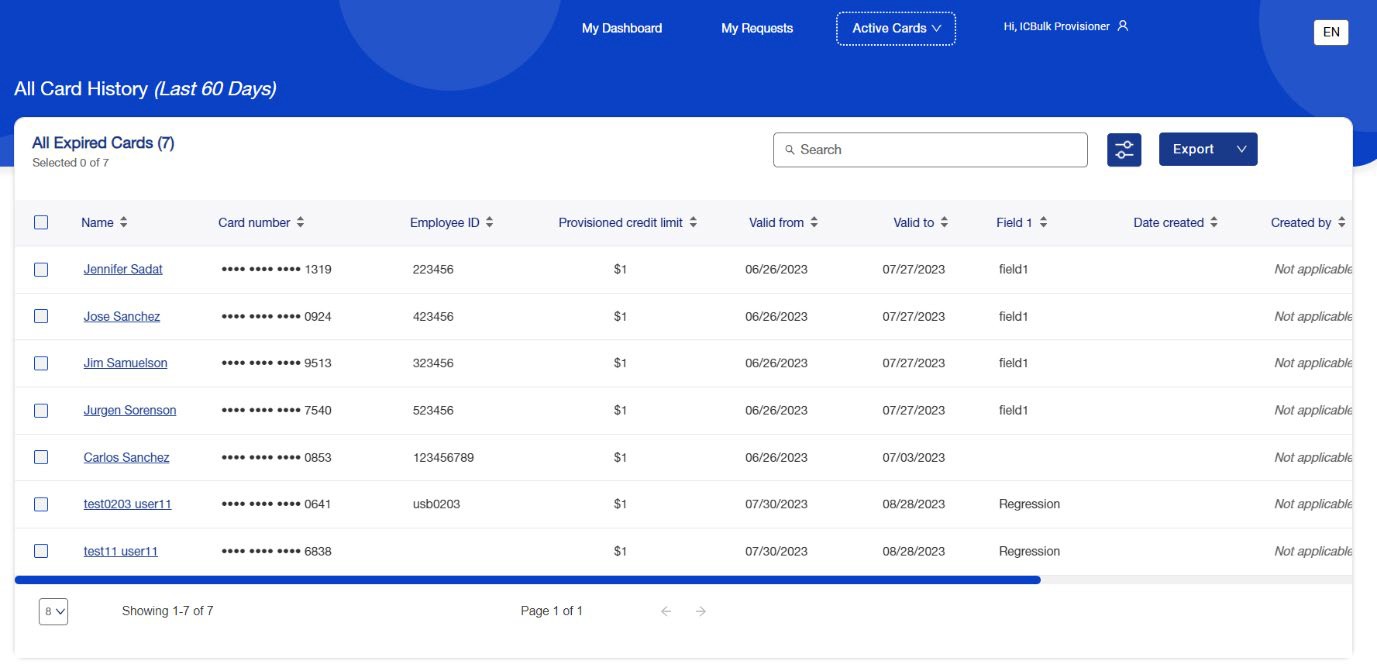This screenshot has height=664, width=1377.
Task: Select the Carlos Sanchez row checkbox
Action: click(x=41, y=457)
